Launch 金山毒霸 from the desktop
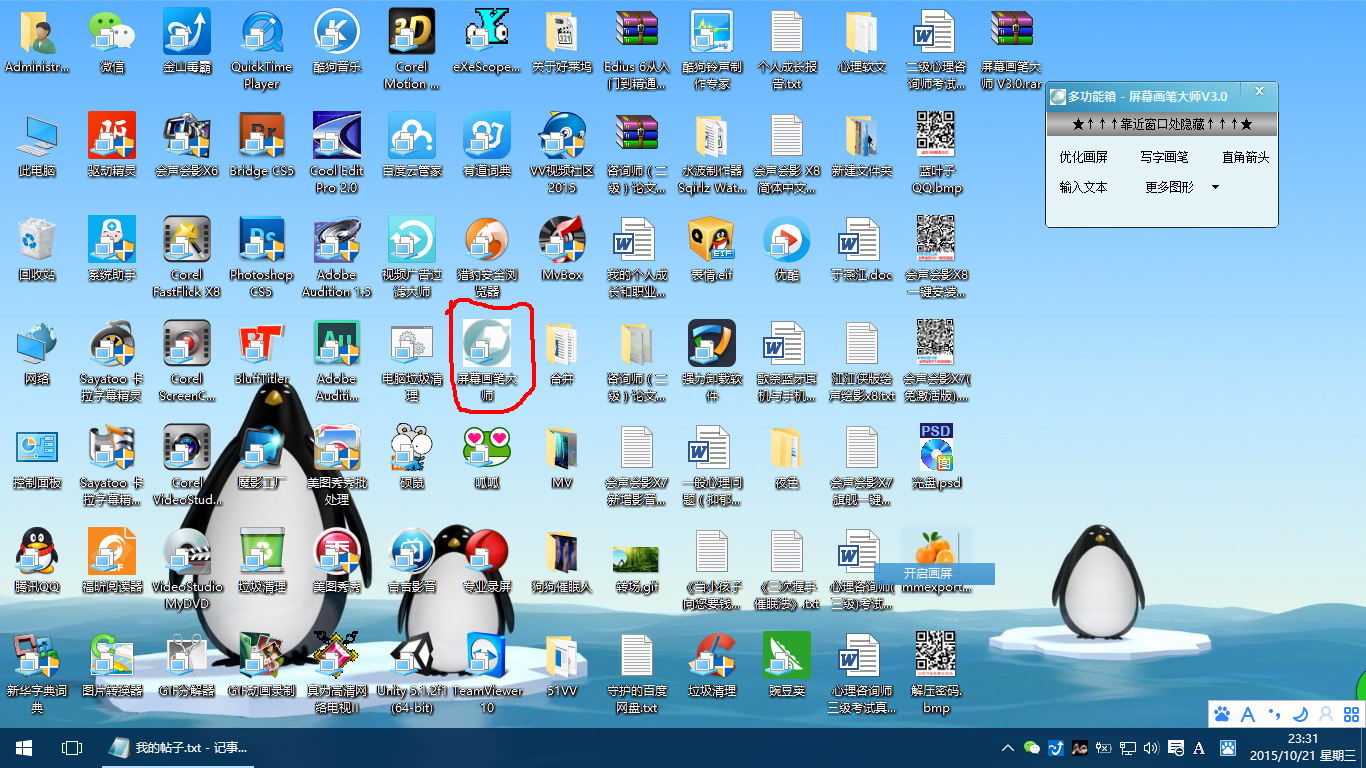 [187, 43]
